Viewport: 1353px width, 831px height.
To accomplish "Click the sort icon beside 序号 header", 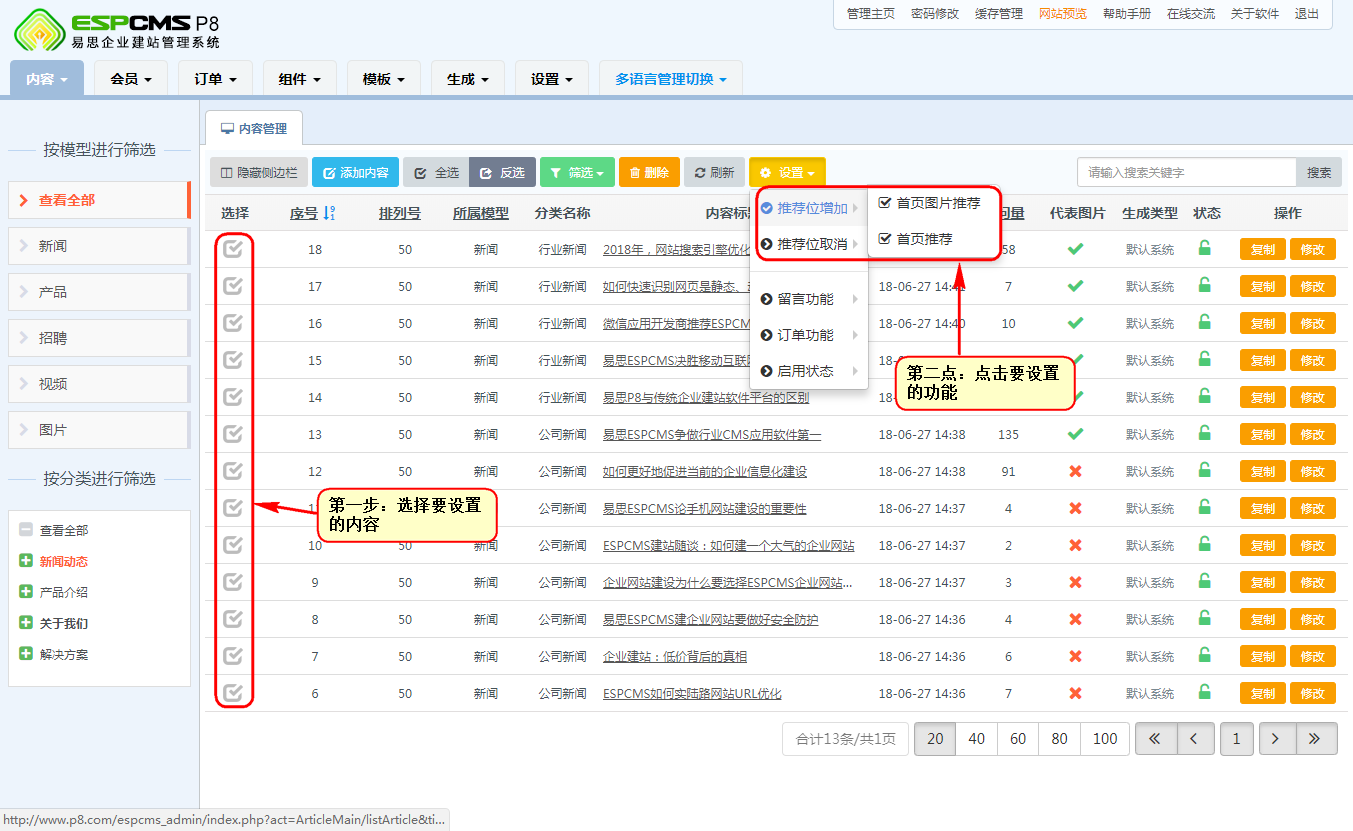I will [x=330, y=213].
